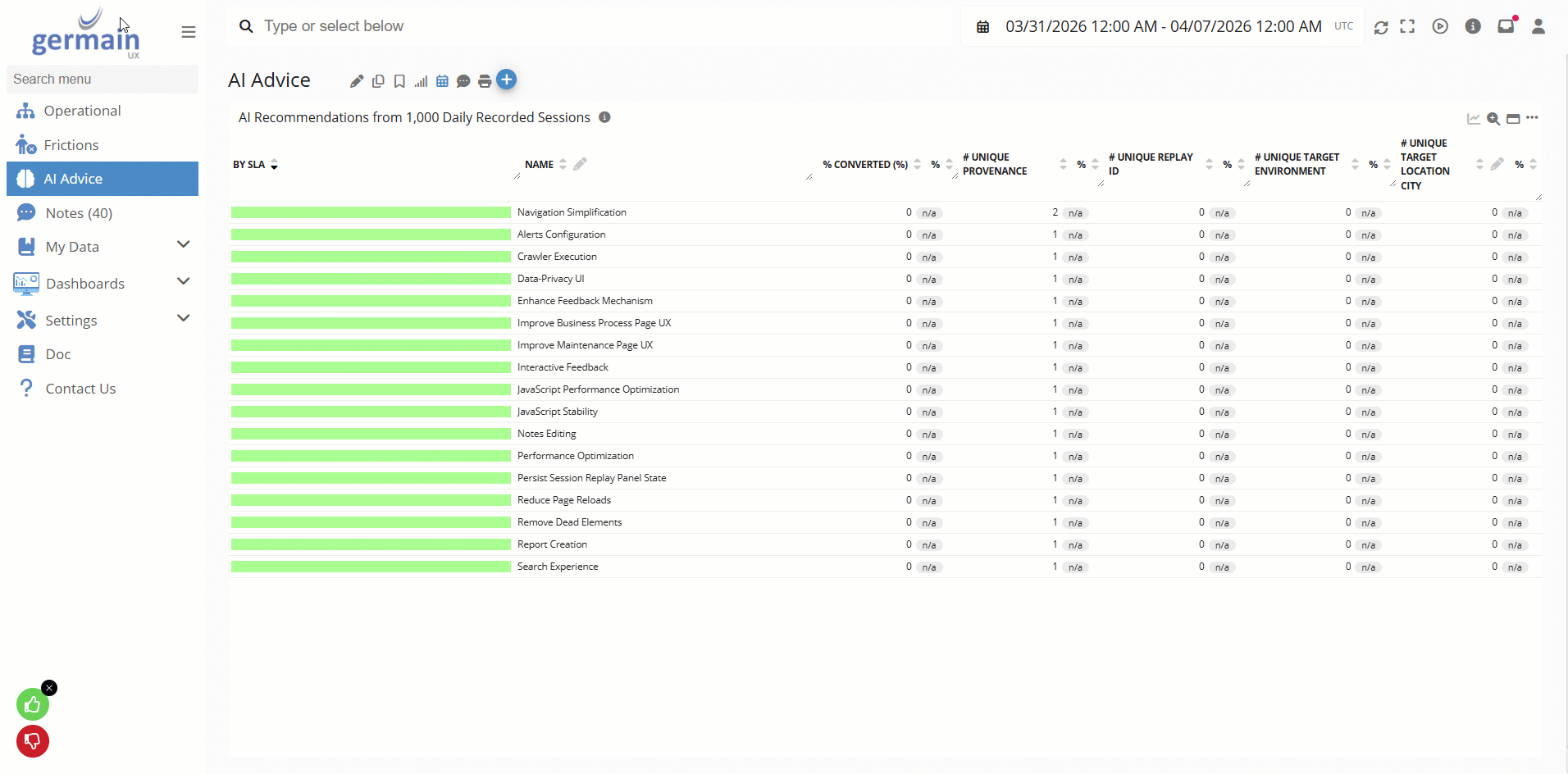Screen dimensions: 1568x774
Task: Open the inbox notifications icon
Action: tap(1506, 26)
